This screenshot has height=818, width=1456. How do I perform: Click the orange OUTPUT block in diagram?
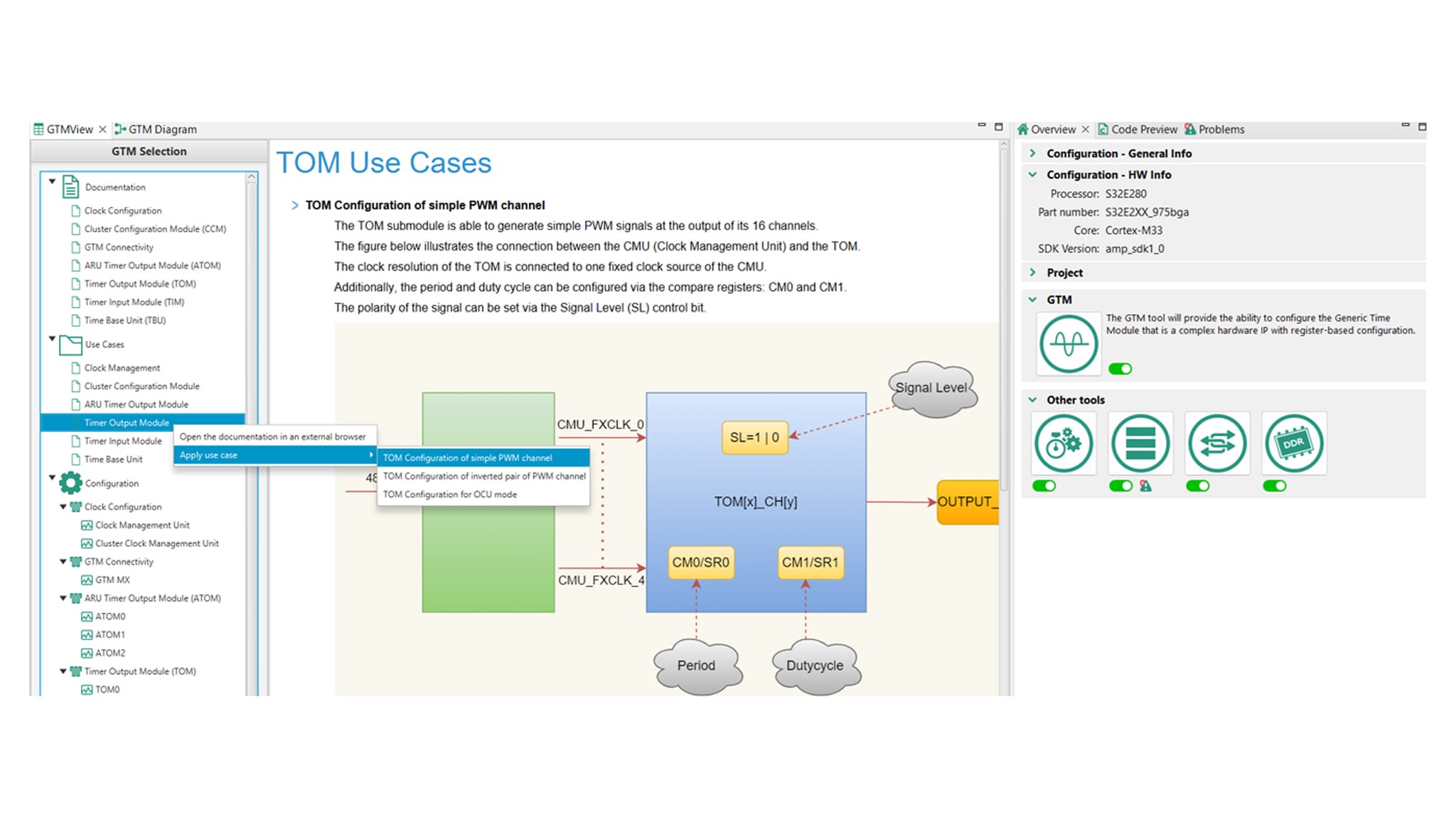967,502
